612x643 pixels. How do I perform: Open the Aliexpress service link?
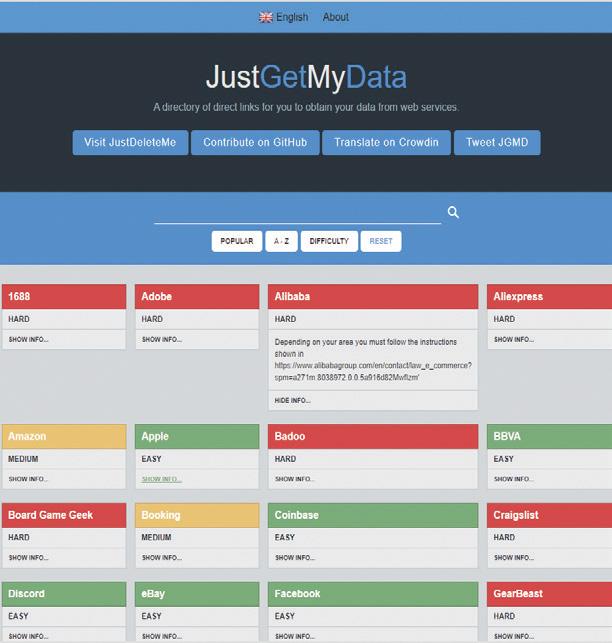[549, 296]
